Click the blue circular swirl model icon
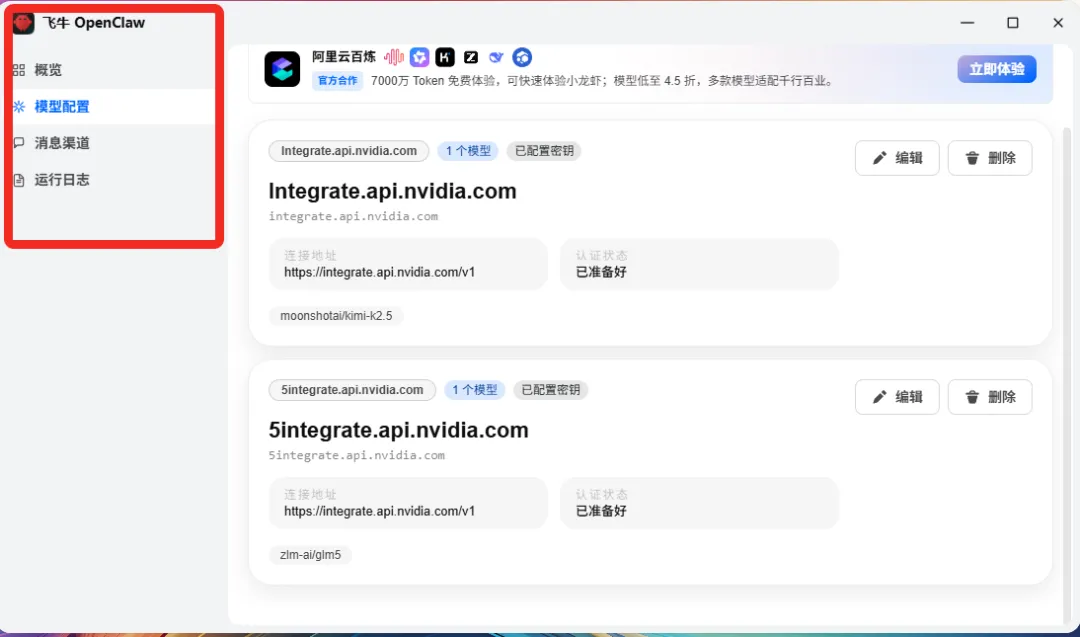 point(522,57)
